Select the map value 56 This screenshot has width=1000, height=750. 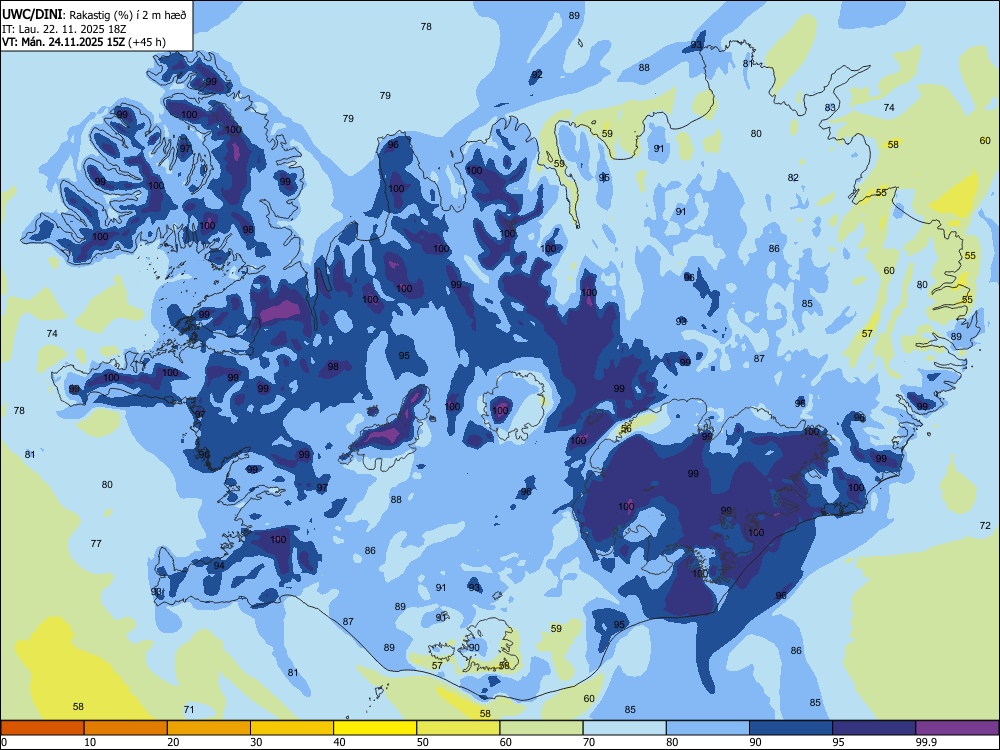626,429
